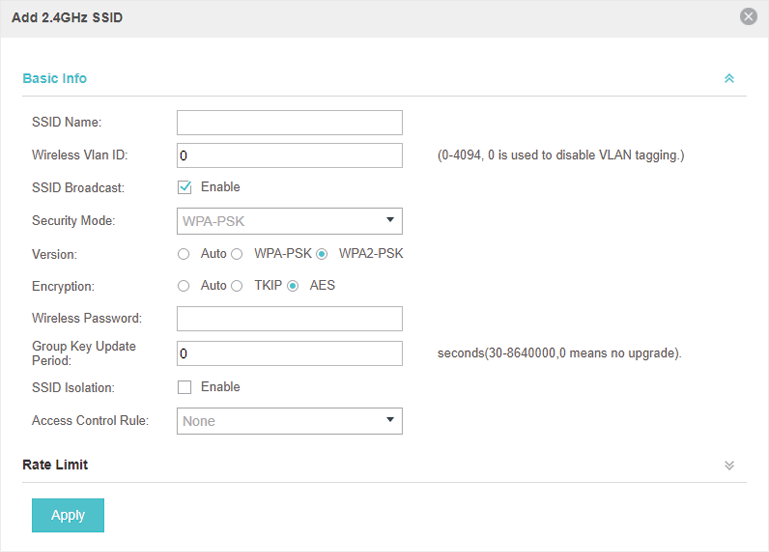Open the Access Control Rule dropdown

290,421
